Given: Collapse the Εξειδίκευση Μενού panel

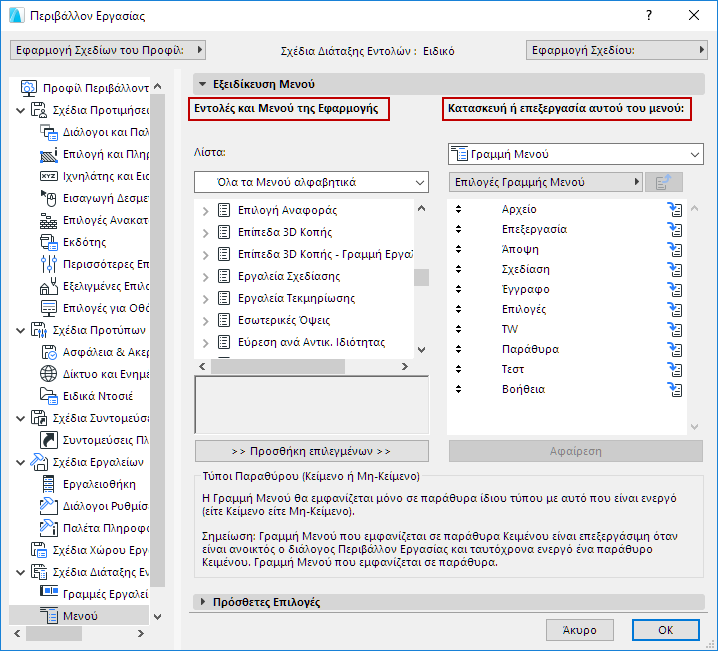Looking at the screenshot, I should (202, 84).
